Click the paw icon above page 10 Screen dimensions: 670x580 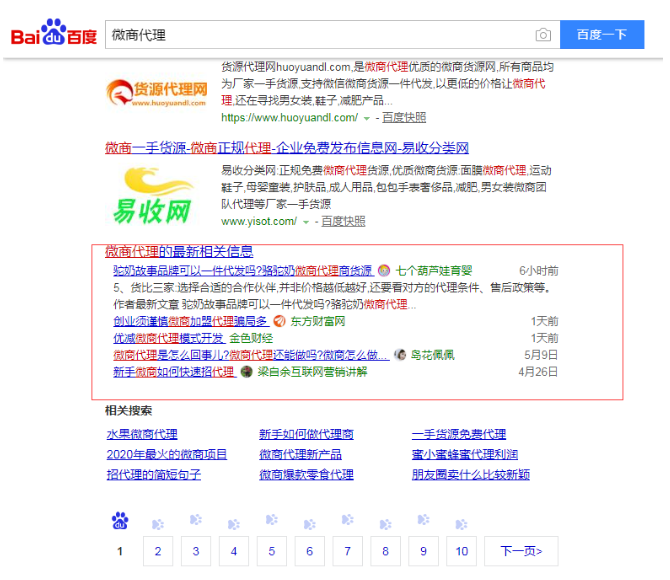(x=461, y=524)
